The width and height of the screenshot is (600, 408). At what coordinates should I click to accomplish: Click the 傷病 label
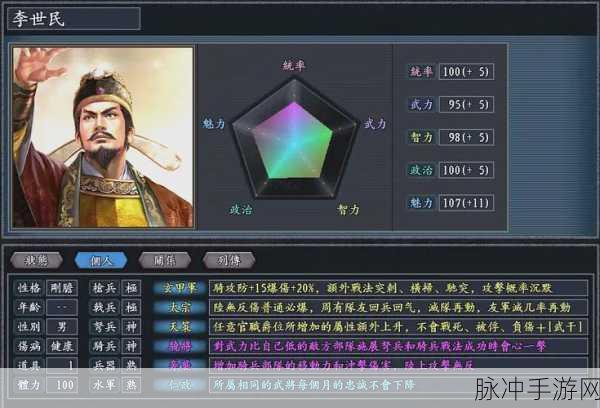pos(29,346)
